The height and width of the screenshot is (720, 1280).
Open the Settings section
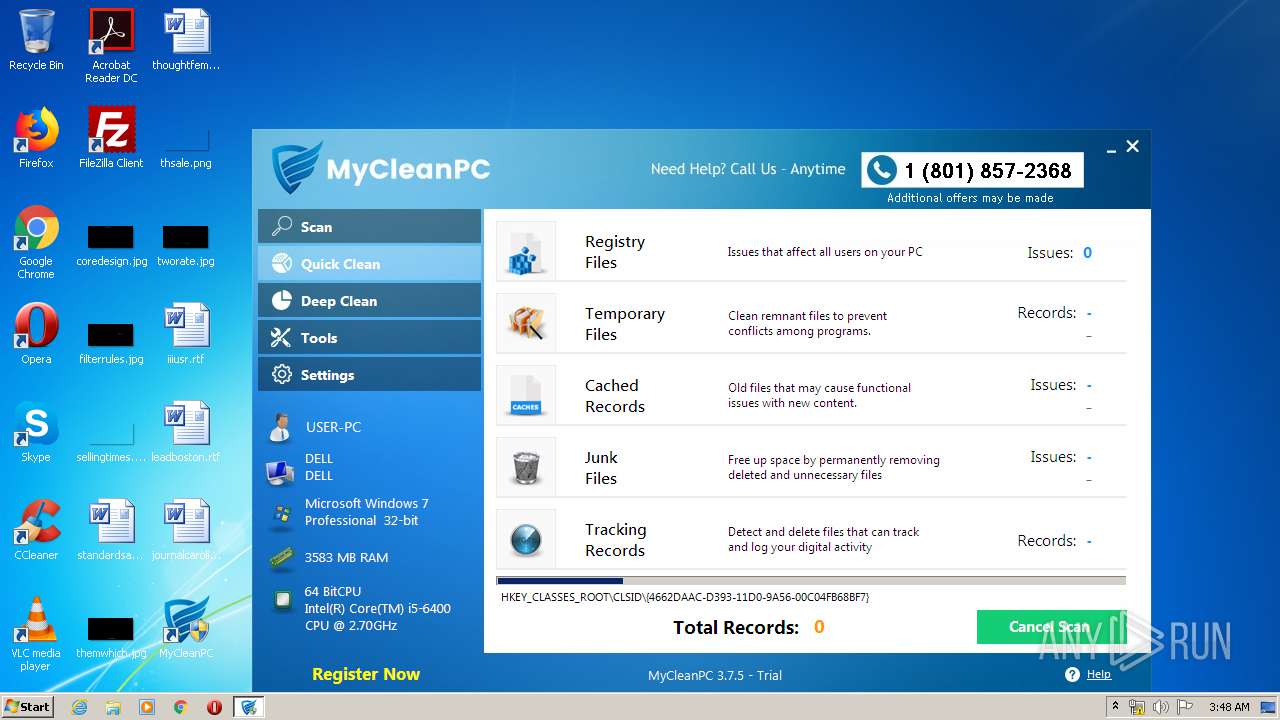[x=369, y=375]
